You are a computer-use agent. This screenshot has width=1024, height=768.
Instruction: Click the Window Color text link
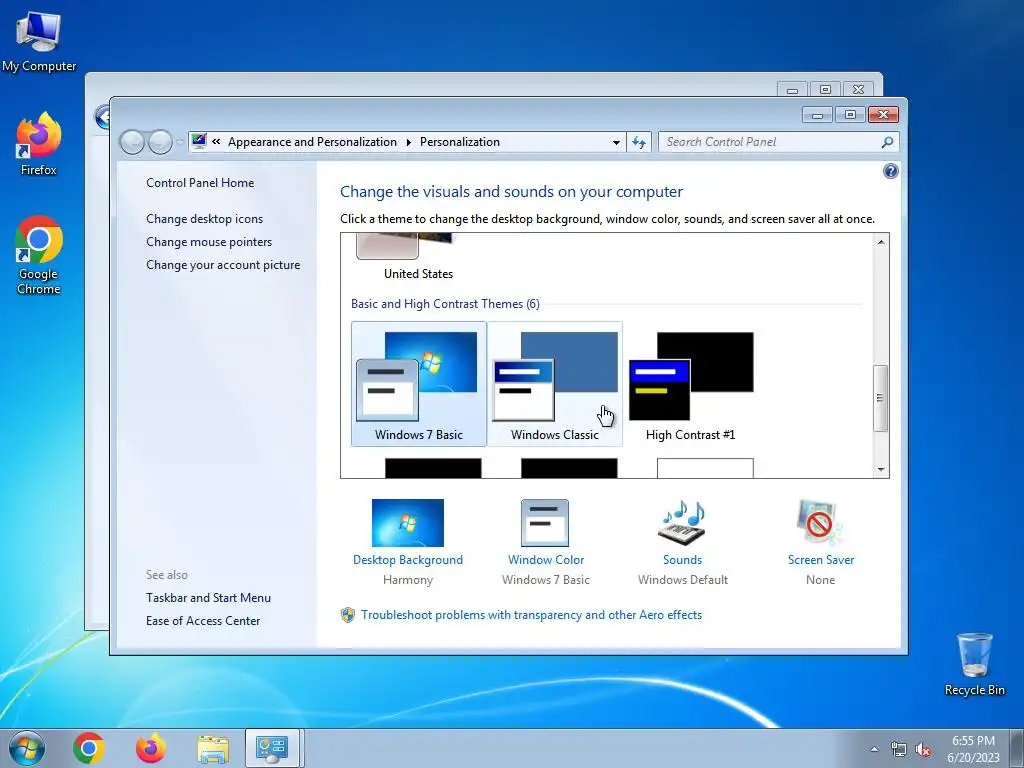pos(546,560)
